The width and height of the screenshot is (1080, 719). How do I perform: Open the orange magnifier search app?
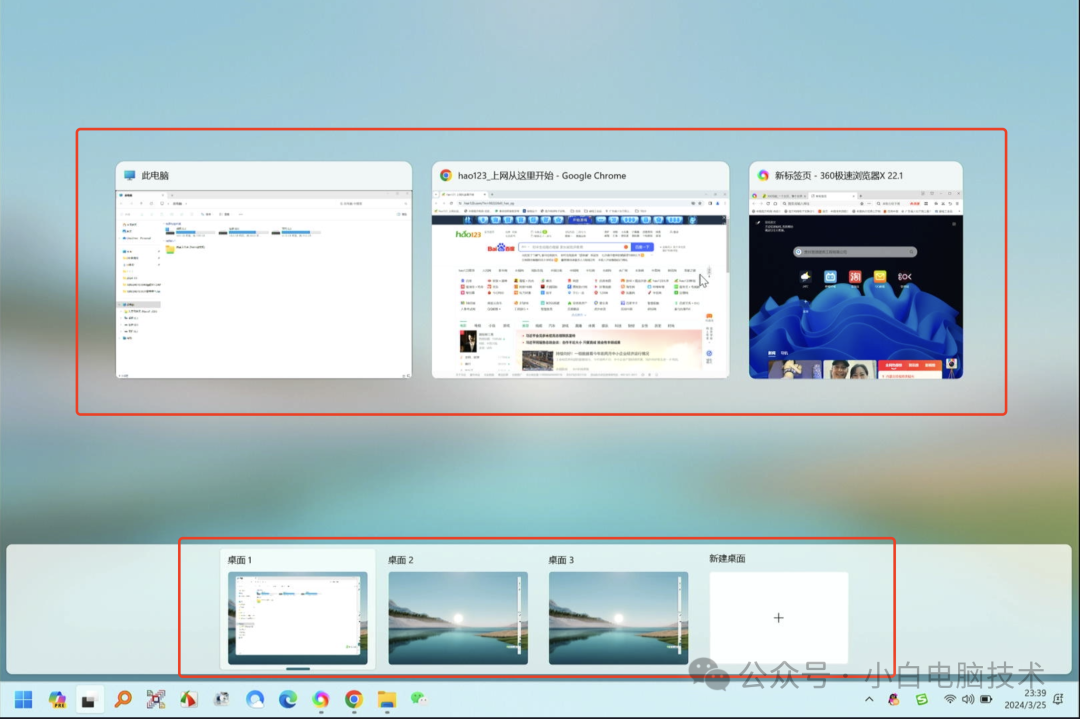123,700
